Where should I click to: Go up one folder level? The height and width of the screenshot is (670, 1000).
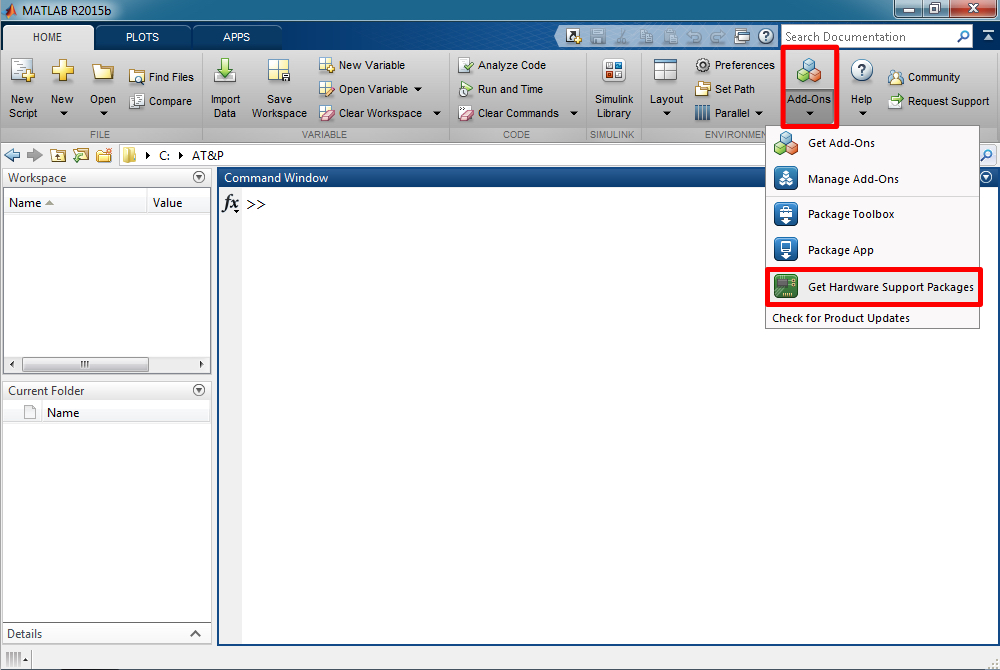[x=58, y=155]
